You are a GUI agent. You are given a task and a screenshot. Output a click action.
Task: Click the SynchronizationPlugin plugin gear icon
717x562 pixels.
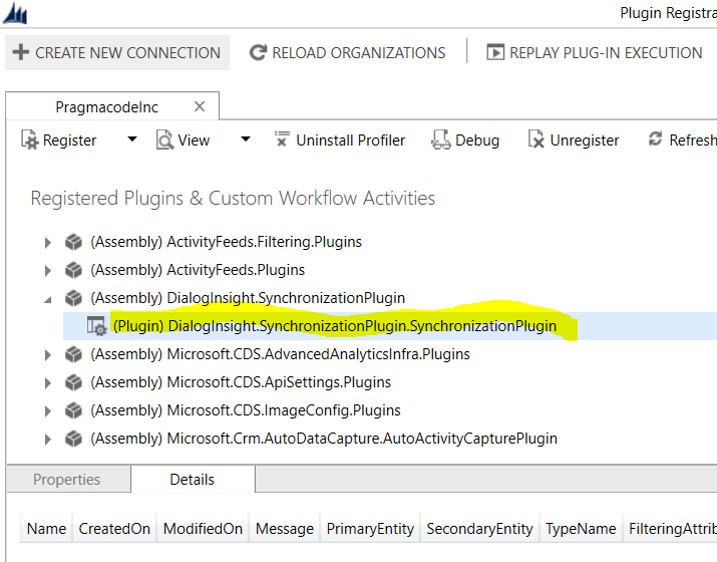(96, 326)
